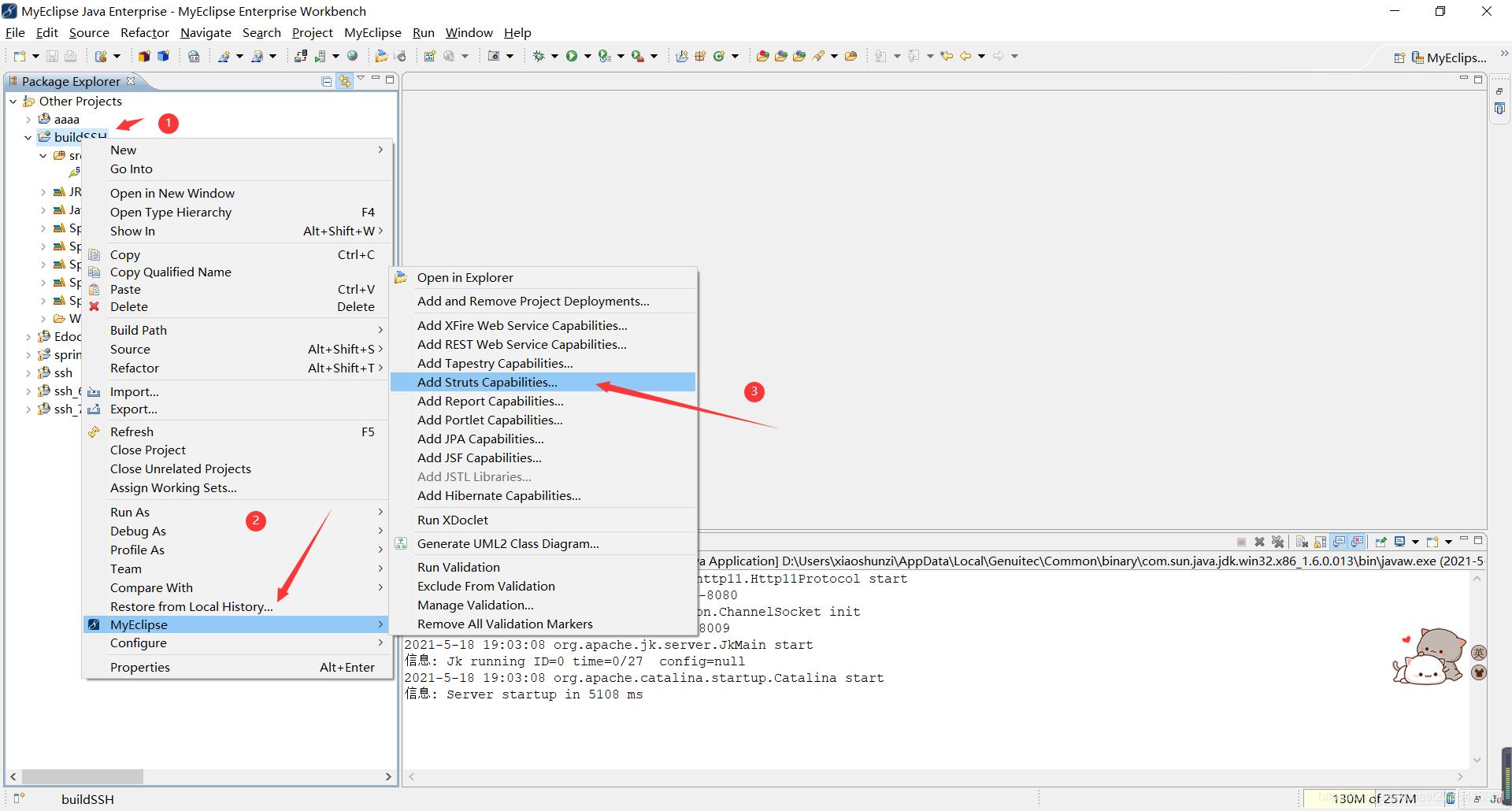Screen dimensions: 1512x811
Task: Click the Open MyEclipse Web Browser globe icon
Action: [x=352, y=56]
